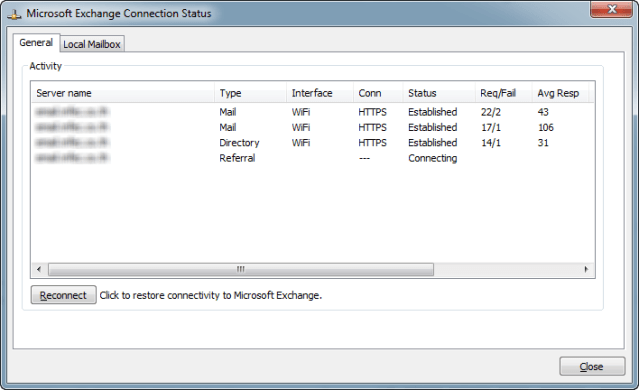Sort by the Server name column header
This screenshot has height=390, width=639.
[x=123, y=93]
